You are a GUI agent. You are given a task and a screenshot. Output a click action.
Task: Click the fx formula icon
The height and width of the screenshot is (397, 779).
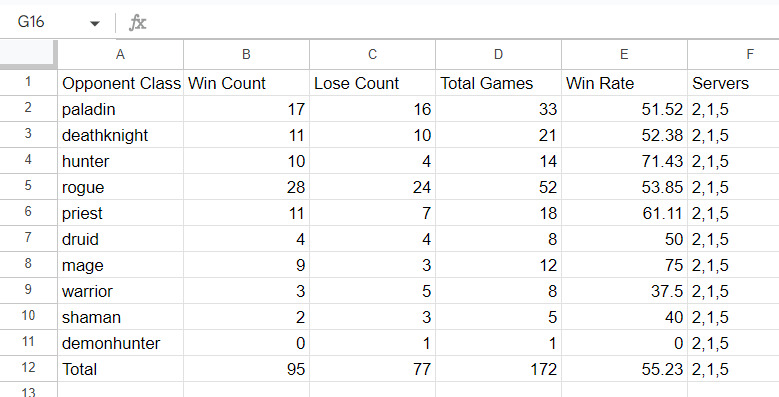(x=137, y=23)
